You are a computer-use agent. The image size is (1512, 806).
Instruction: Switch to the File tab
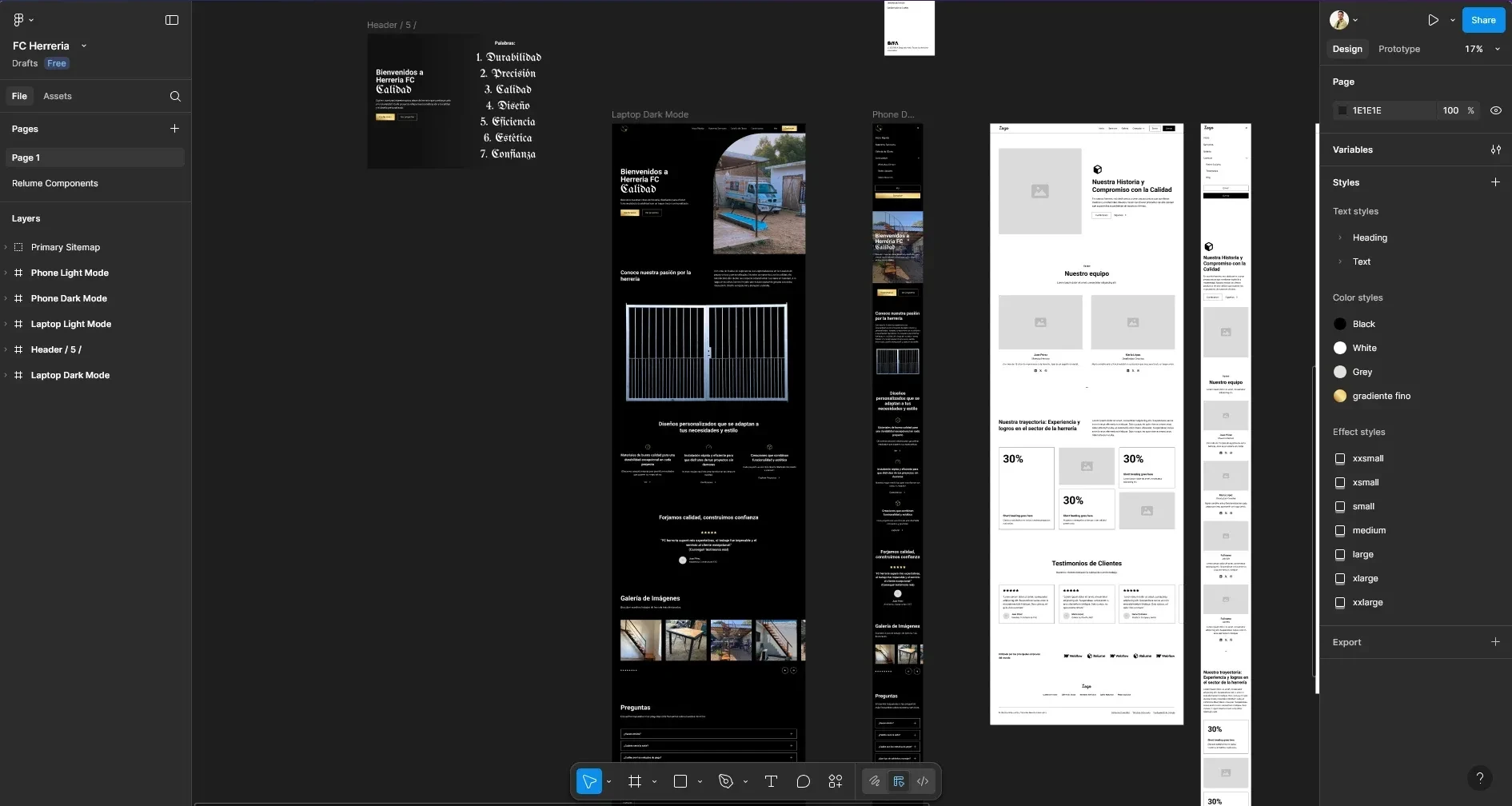(19, 96)
